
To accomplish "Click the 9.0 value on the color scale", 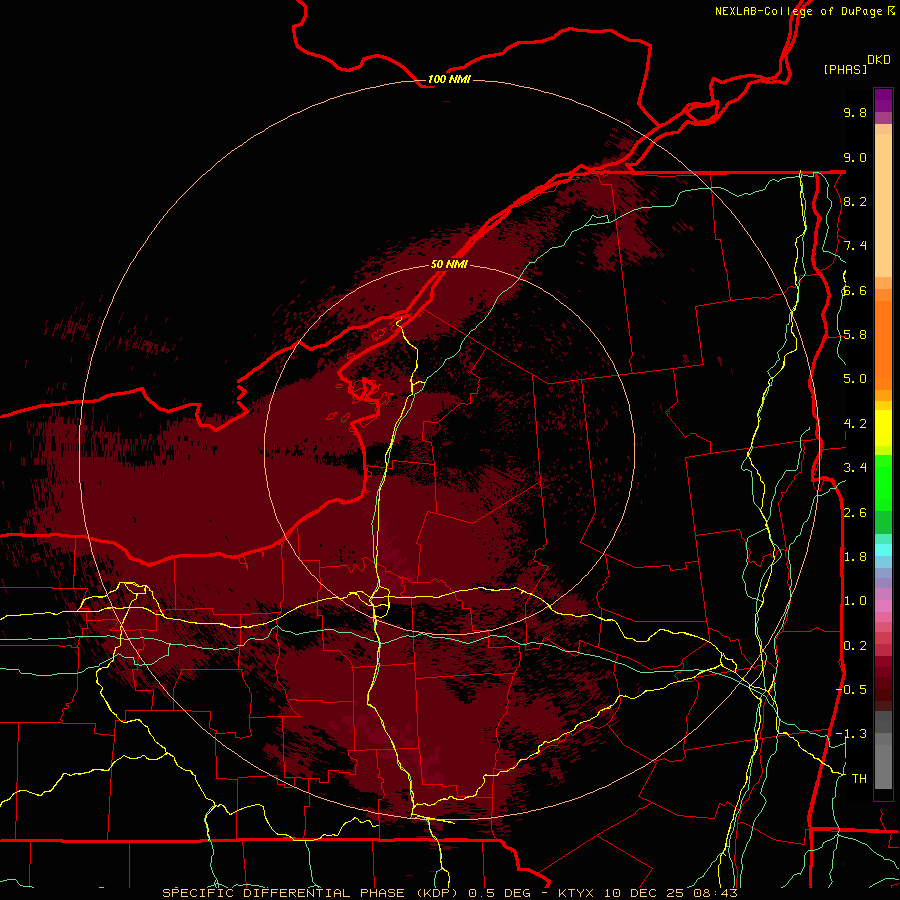I will 855,157.
